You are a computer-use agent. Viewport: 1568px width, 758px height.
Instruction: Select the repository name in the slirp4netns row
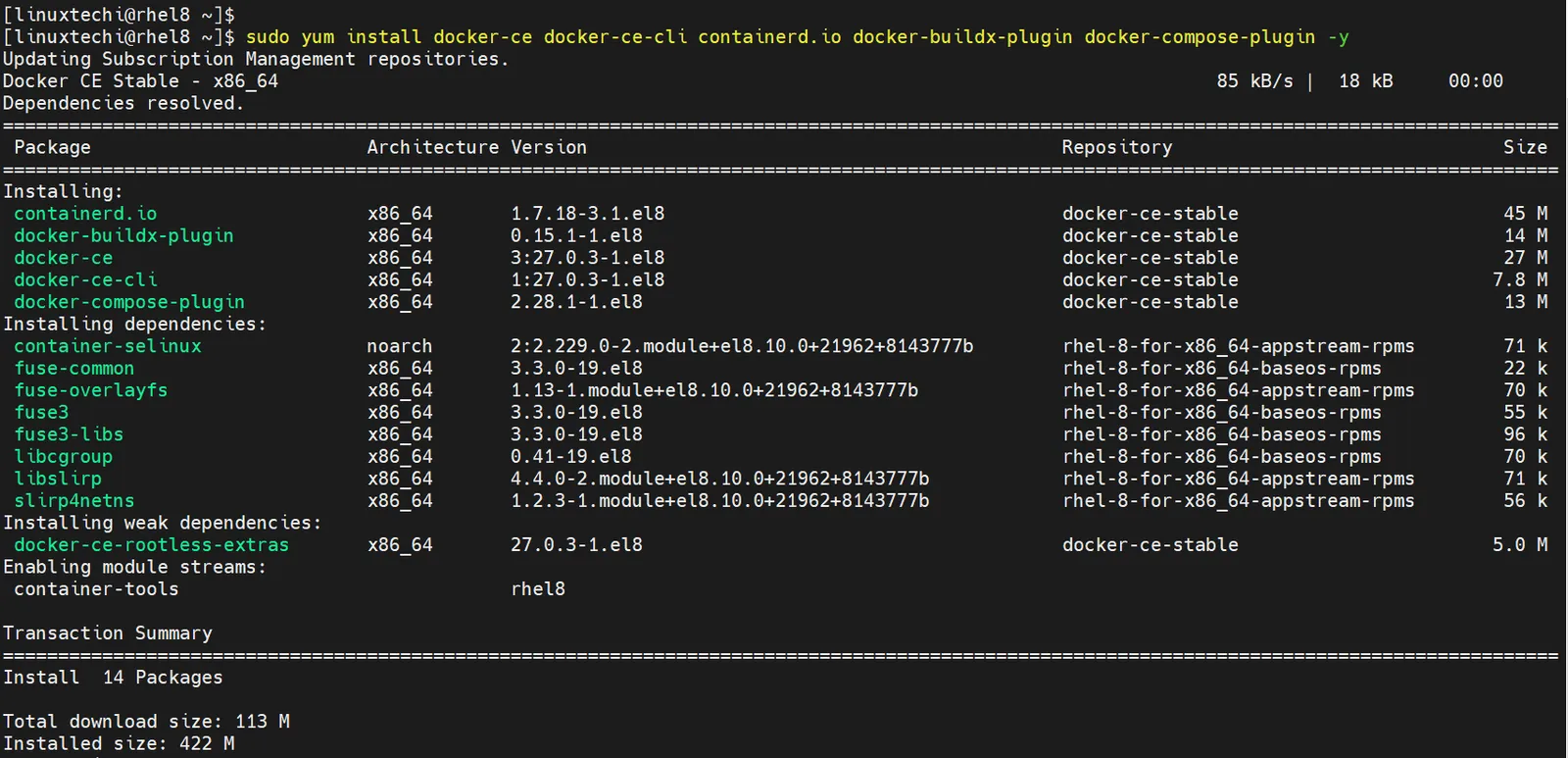click(1239, 501)
